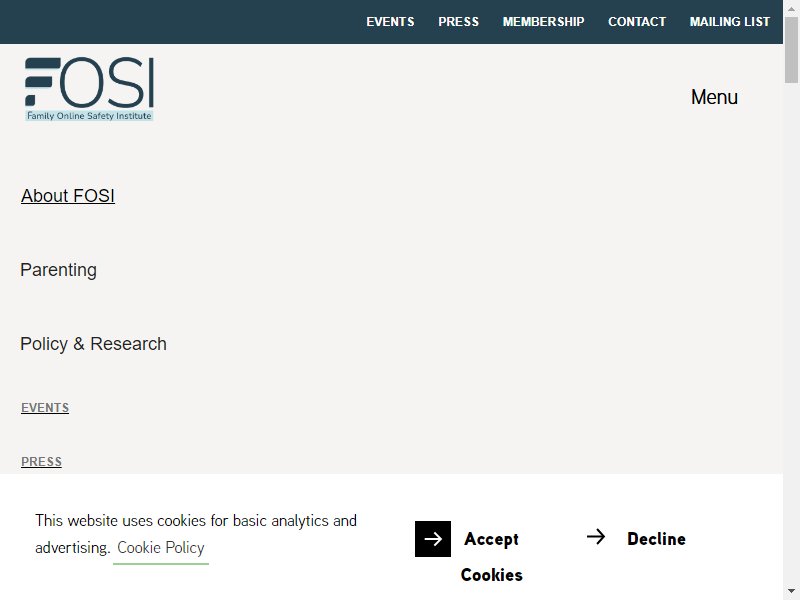Click the black Accept Cookies arrow icon

(x=433, y=539)
